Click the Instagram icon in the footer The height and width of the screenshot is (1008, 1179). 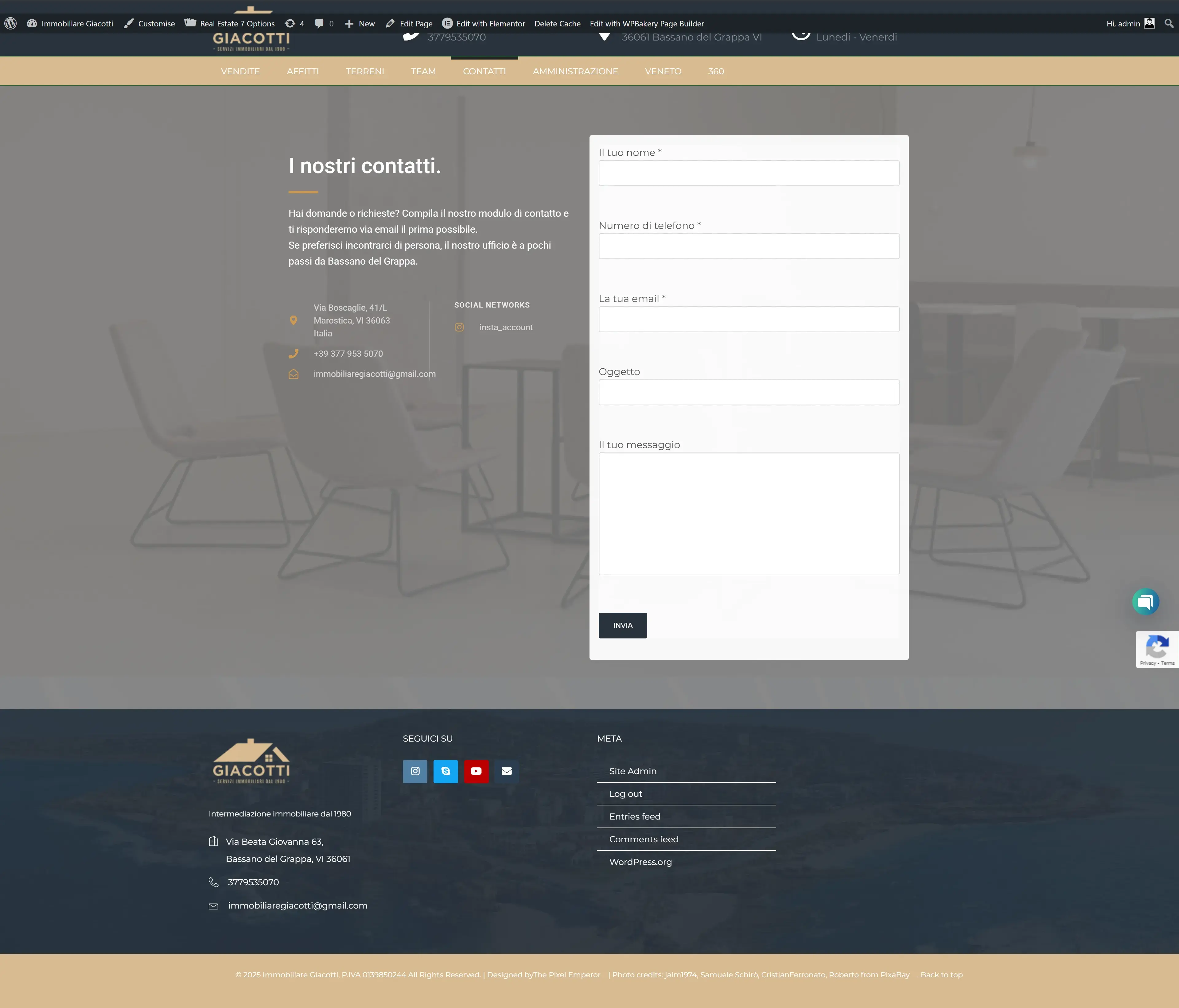pos(415,771)
